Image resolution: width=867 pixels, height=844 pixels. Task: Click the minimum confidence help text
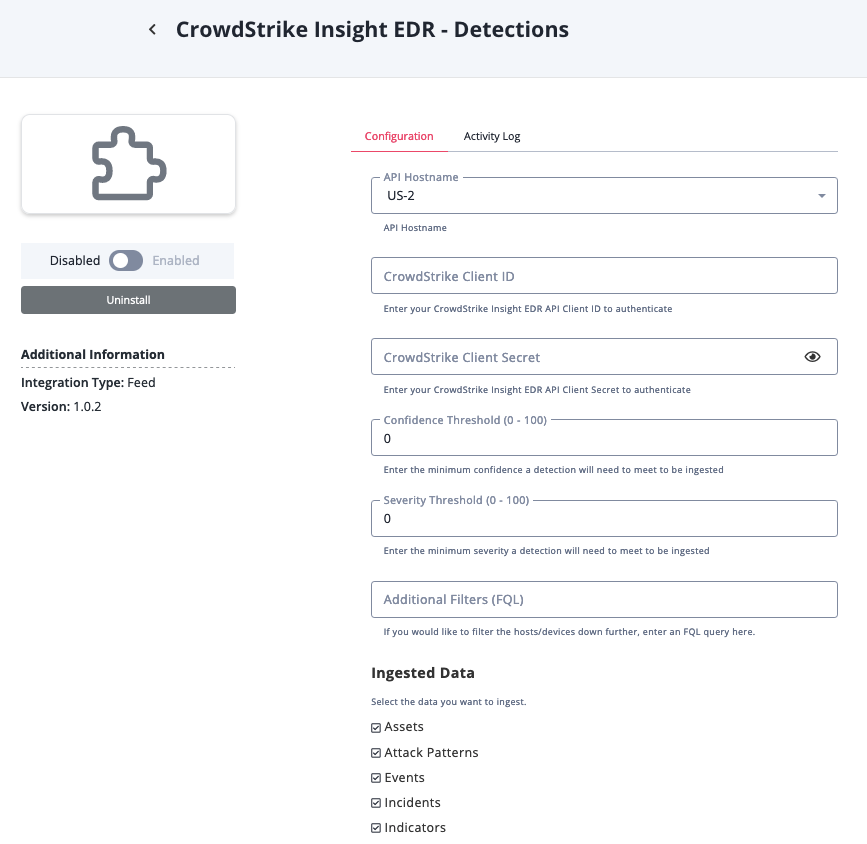click(x=553, y=470)
